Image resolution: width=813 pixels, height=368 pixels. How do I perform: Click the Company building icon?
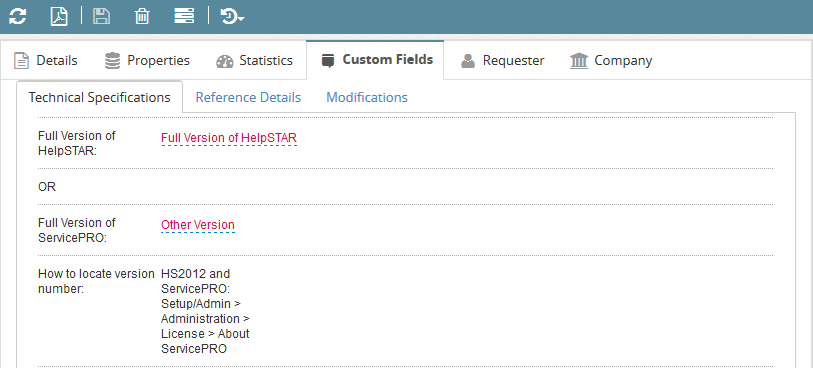579,61
